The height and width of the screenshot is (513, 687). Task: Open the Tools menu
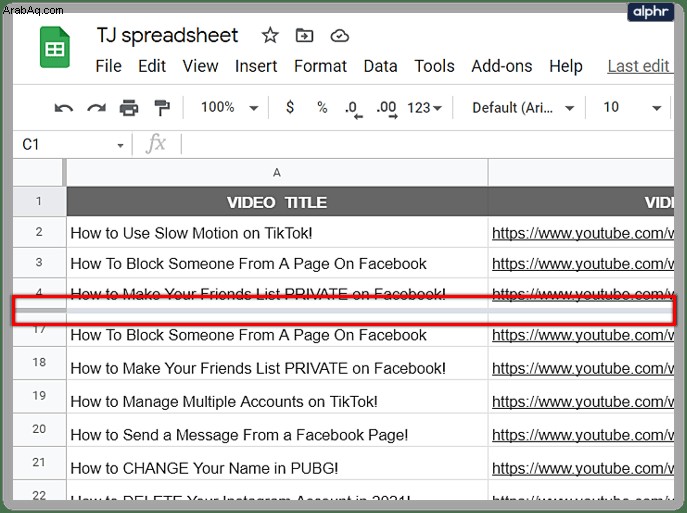point(434,66)
